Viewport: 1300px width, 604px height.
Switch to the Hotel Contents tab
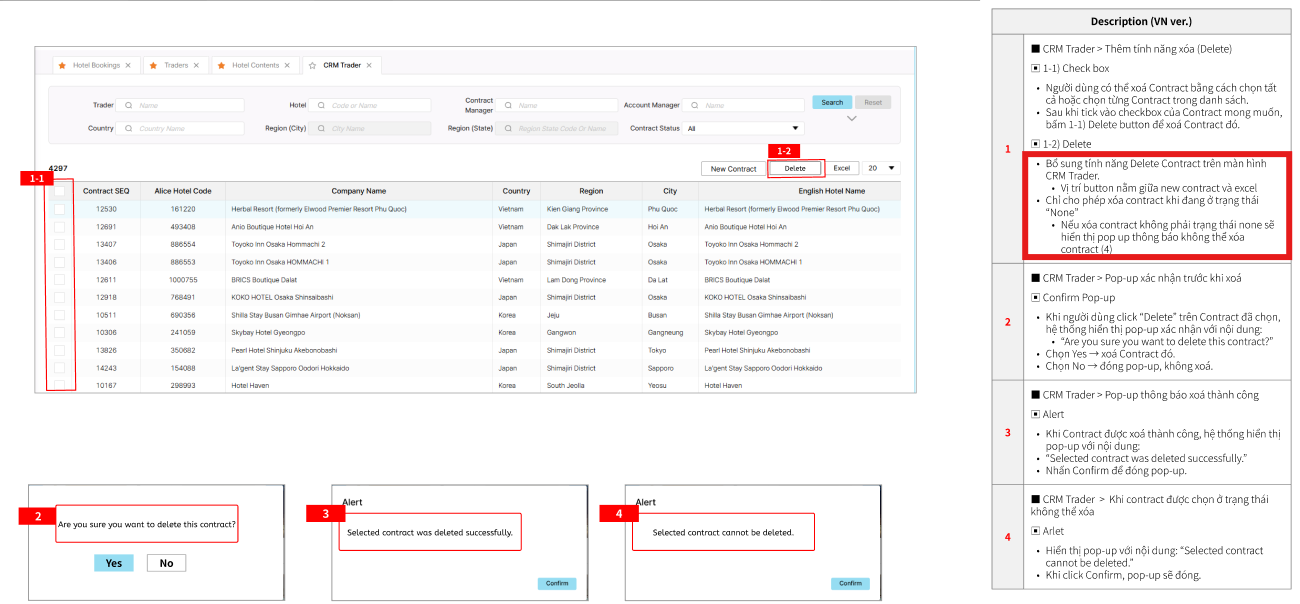(255, 65)
